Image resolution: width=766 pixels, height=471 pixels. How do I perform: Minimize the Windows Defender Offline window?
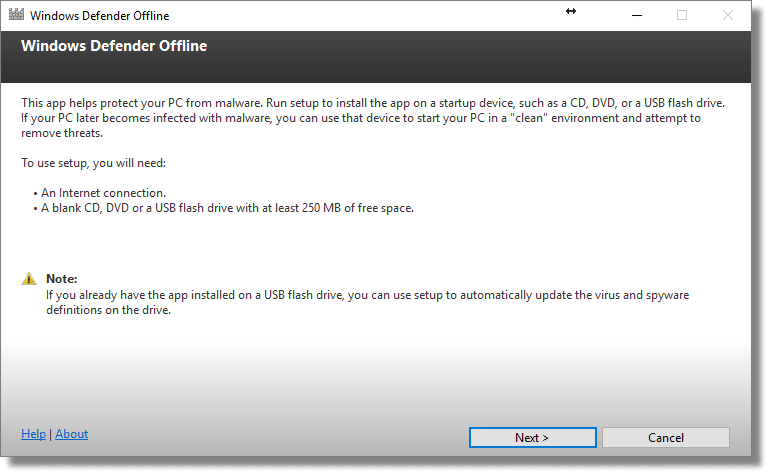tap(636, 16)
